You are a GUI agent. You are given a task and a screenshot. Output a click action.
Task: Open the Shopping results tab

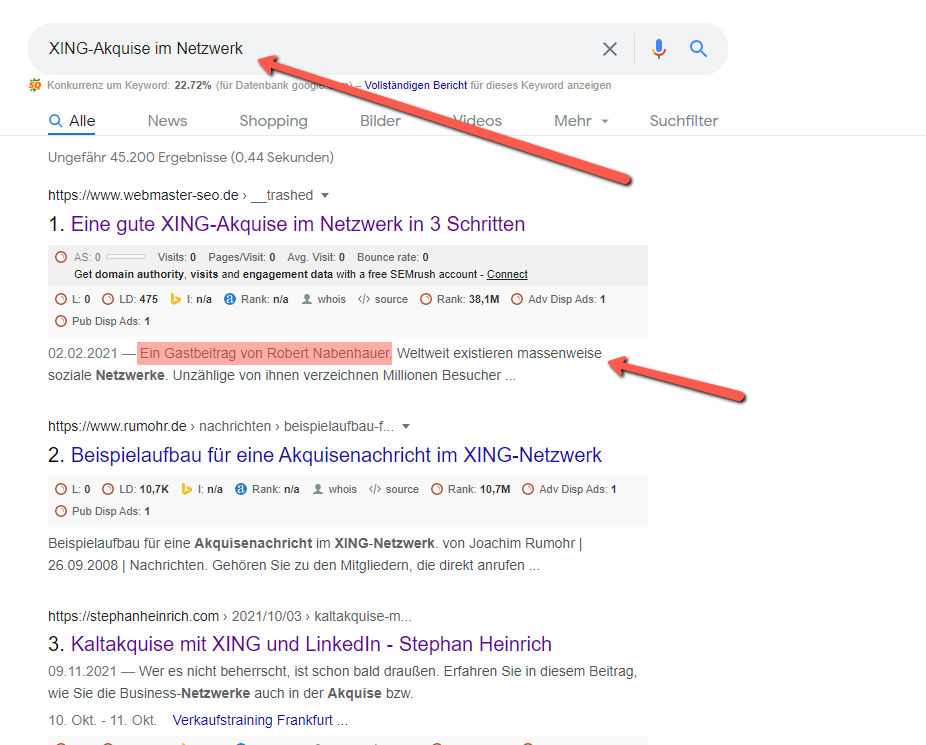[x=273, y=121]
